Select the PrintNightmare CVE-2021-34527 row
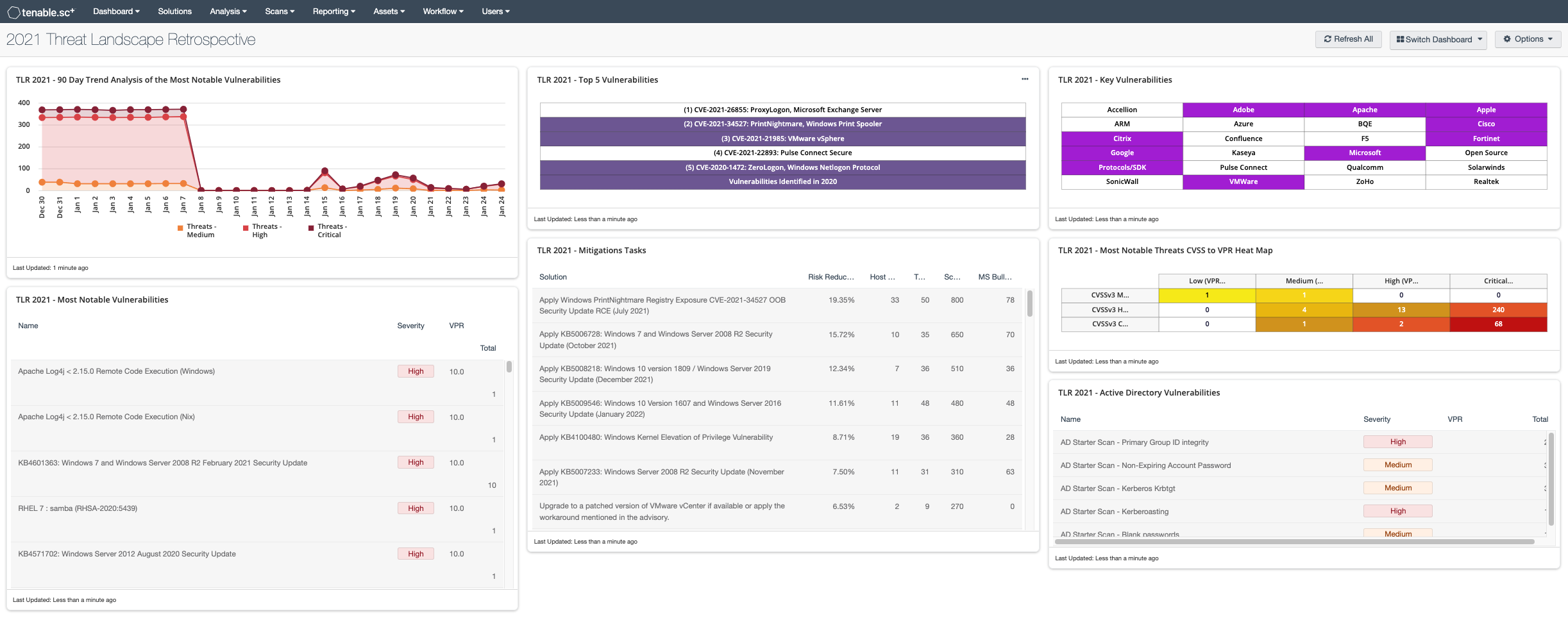The height and width of the screenshot is (618, 1568). coord(782,124)
